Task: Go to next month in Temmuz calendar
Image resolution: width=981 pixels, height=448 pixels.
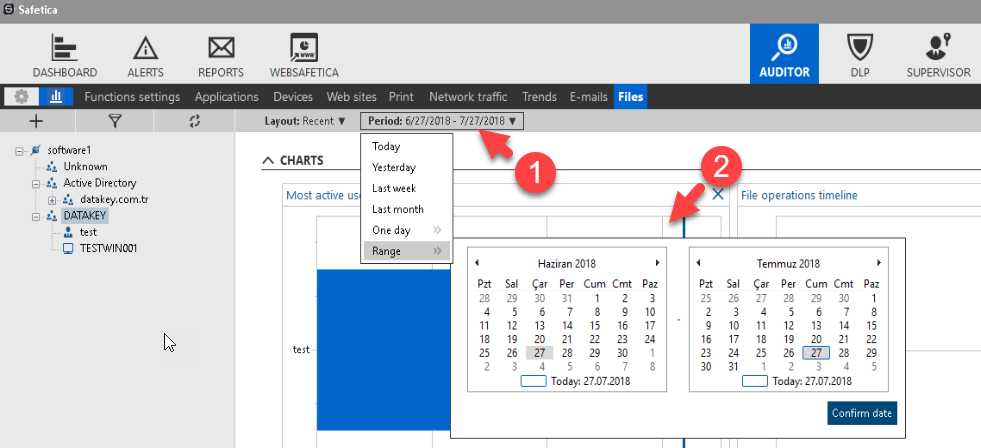Action: 878,263
